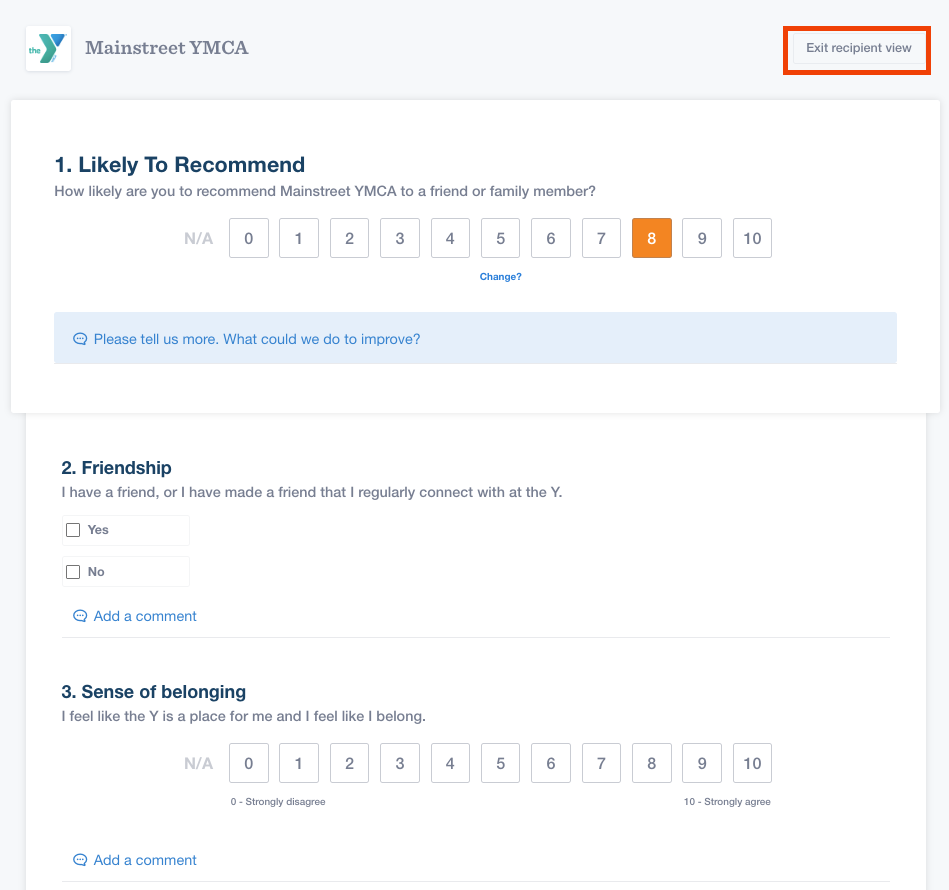Rate Likely To Recommend as 10
This screenshot has width=949, height=890.
tap(752, 238)
